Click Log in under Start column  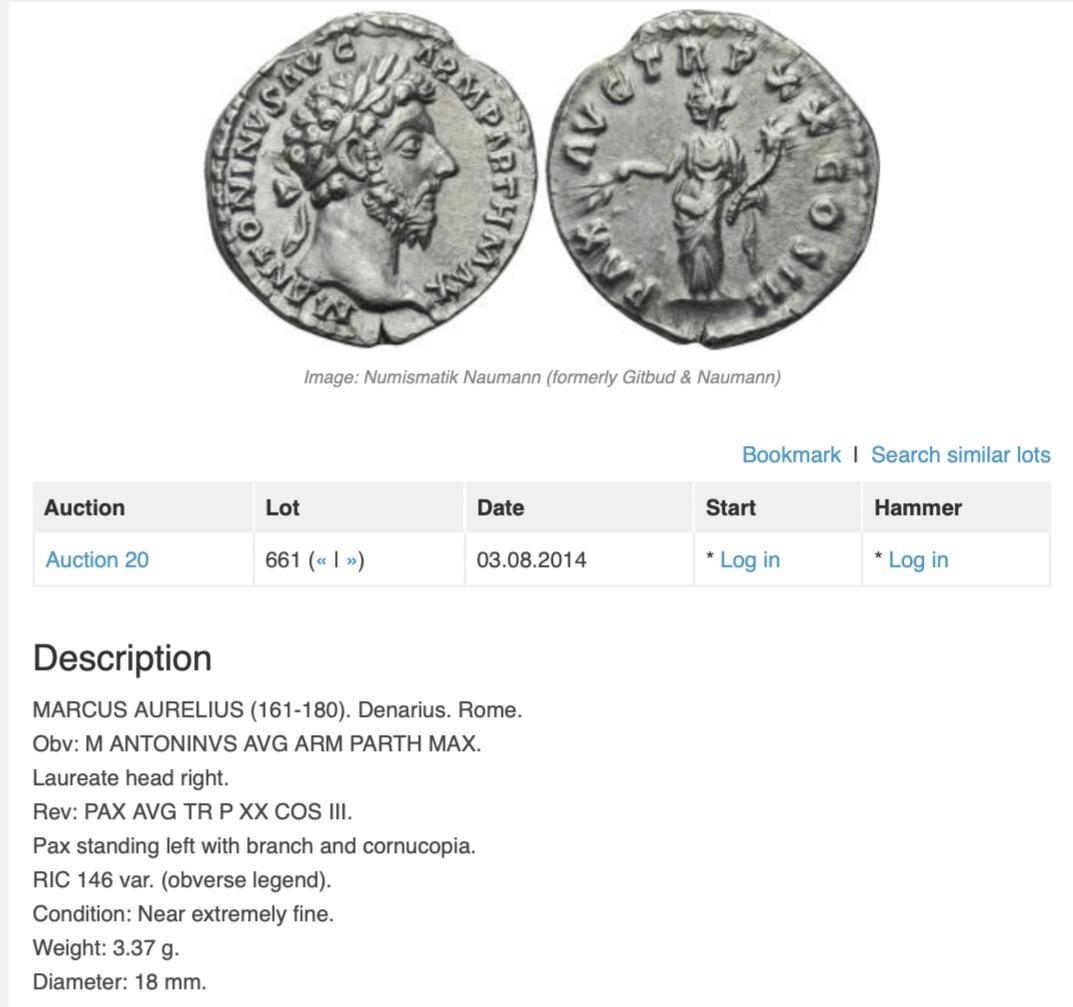(x=749, y=560)
